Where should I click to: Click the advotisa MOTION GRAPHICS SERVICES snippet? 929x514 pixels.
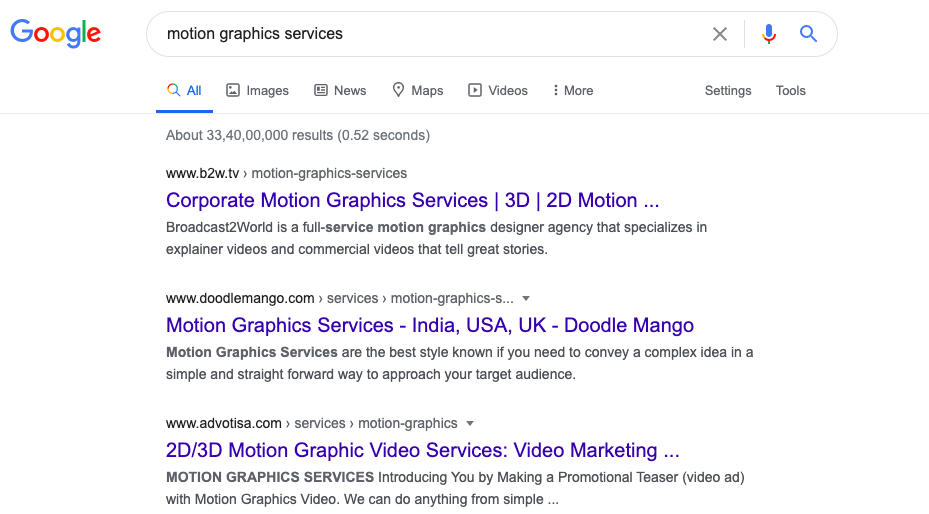(x=455, y=488)
